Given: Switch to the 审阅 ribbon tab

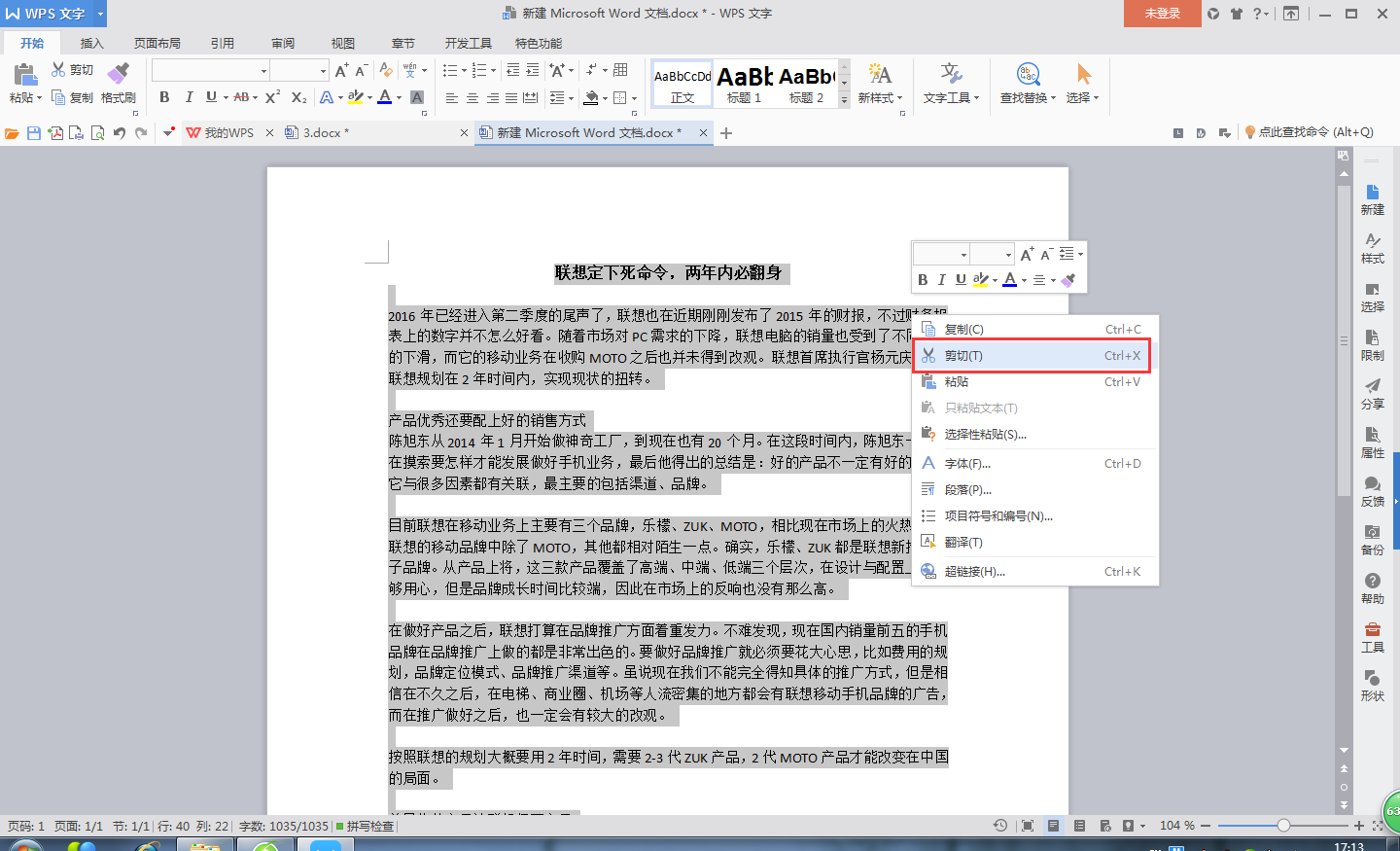Looking at the screenshot, I should click(x=283, y=44).
